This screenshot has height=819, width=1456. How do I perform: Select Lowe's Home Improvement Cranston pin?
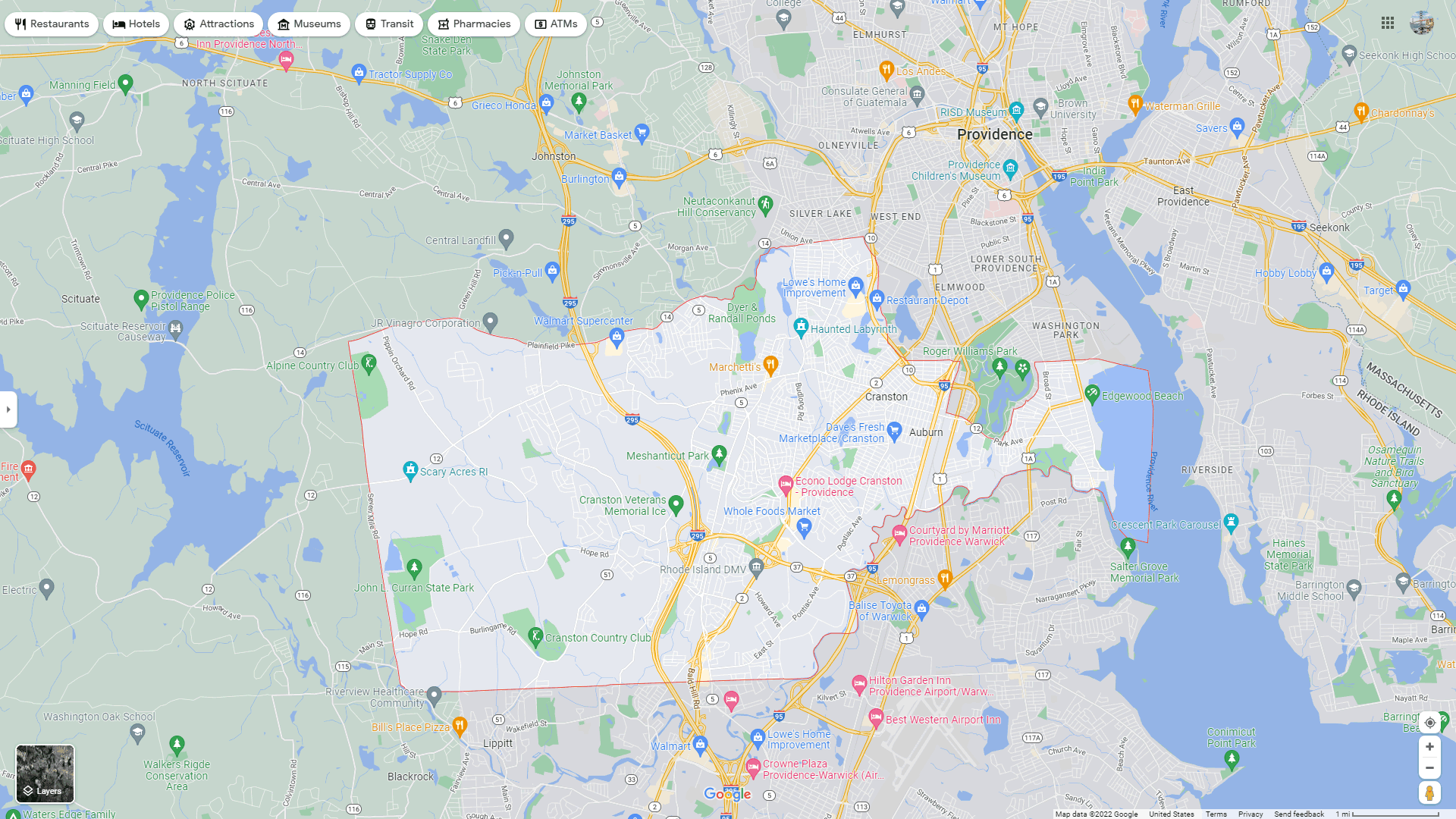pos(856,287)
